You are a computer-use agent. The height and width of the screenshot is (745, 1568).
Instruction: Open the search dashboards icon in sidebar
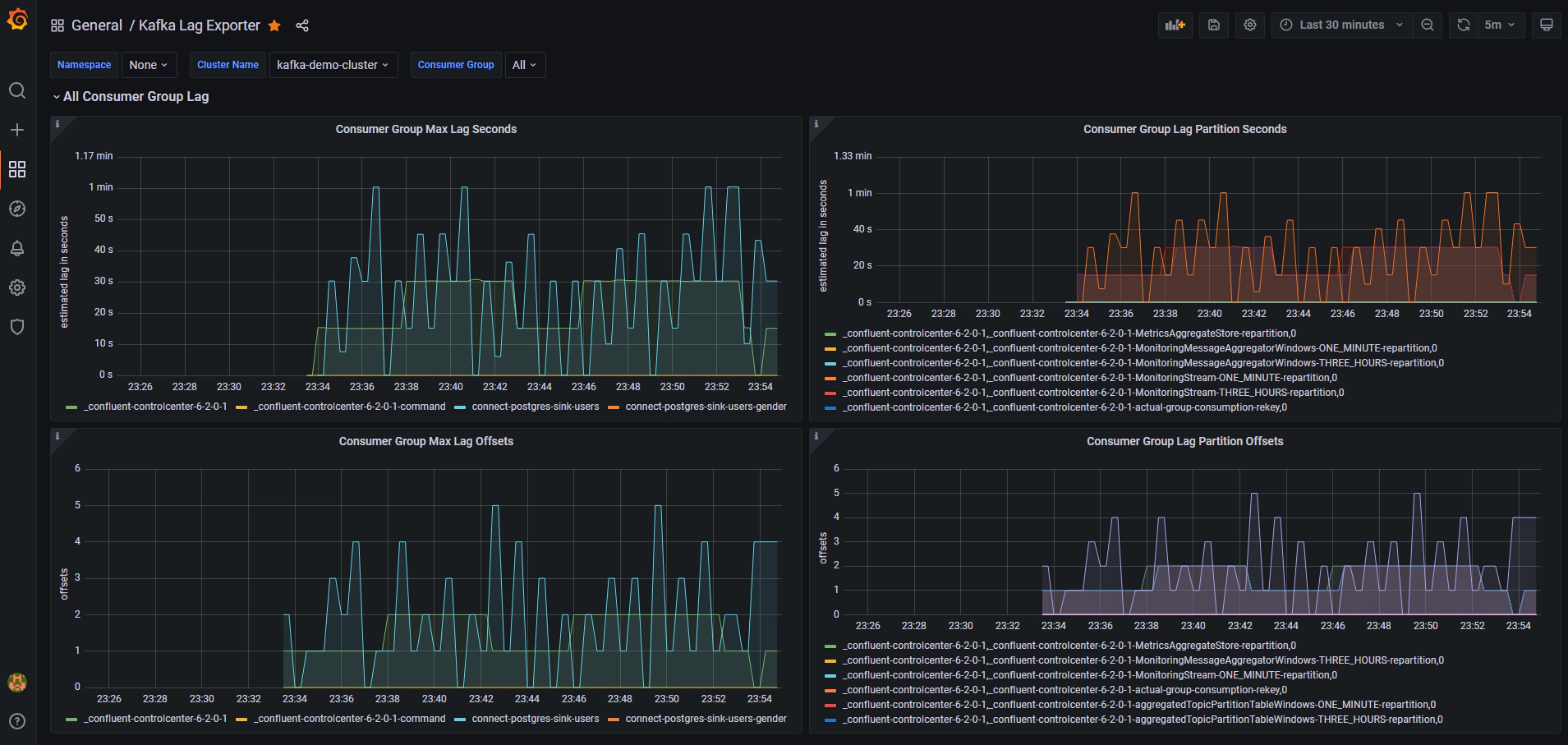click(x=17, y=90)
